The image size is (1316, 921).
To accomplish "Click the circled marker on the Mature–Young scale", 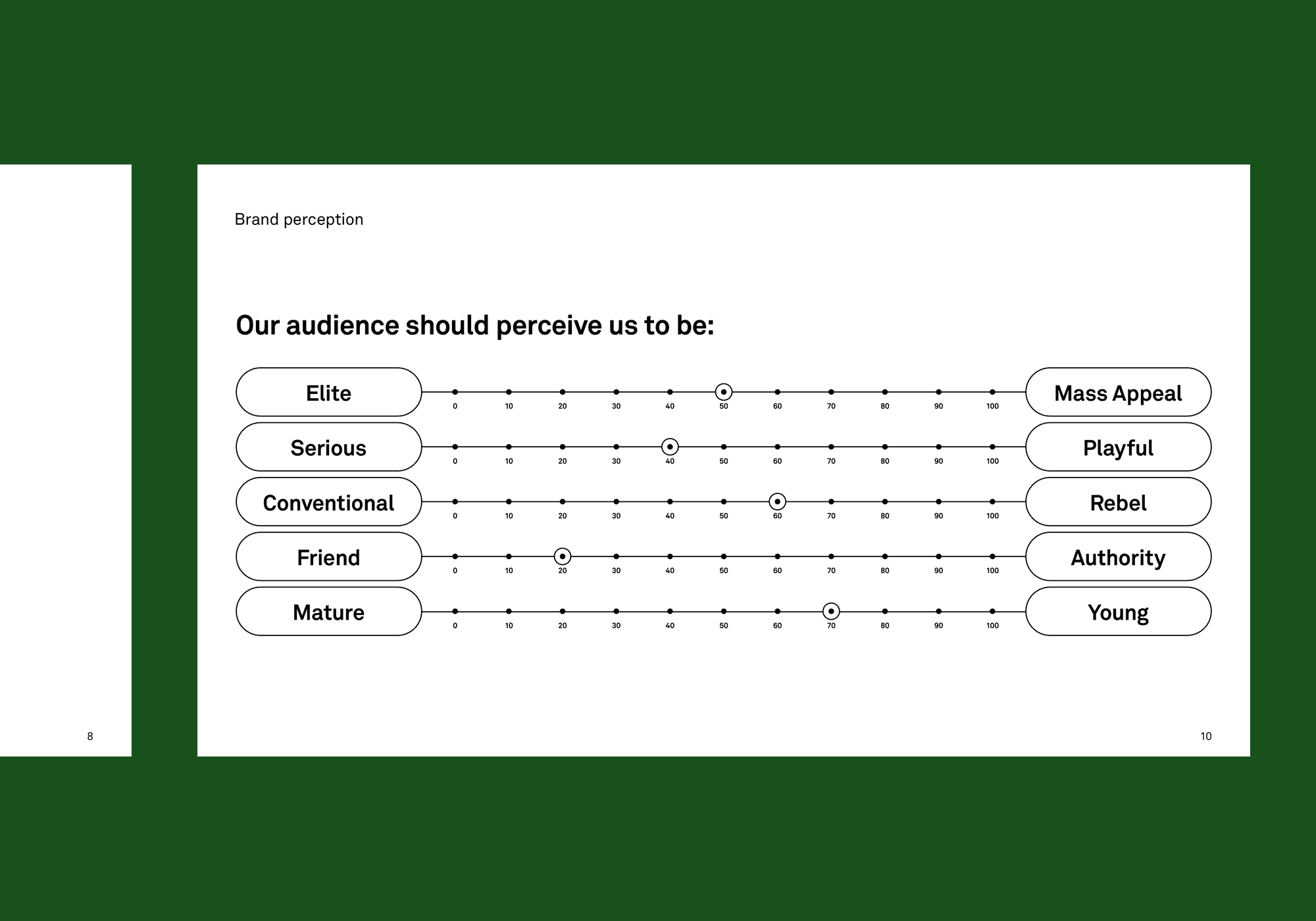I will 831,612.
